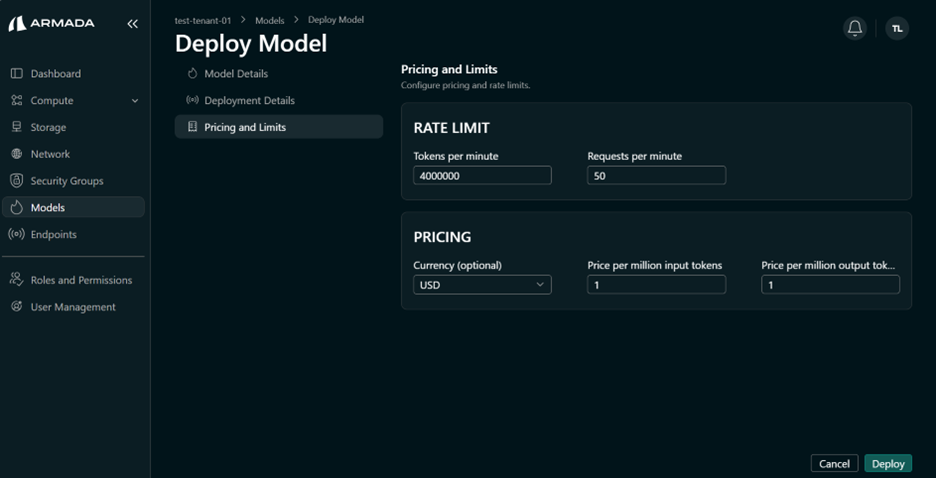This screenshot has width=936, height=478.
Task: Click the Deploy Model breadcrumb
Action: 336,20
